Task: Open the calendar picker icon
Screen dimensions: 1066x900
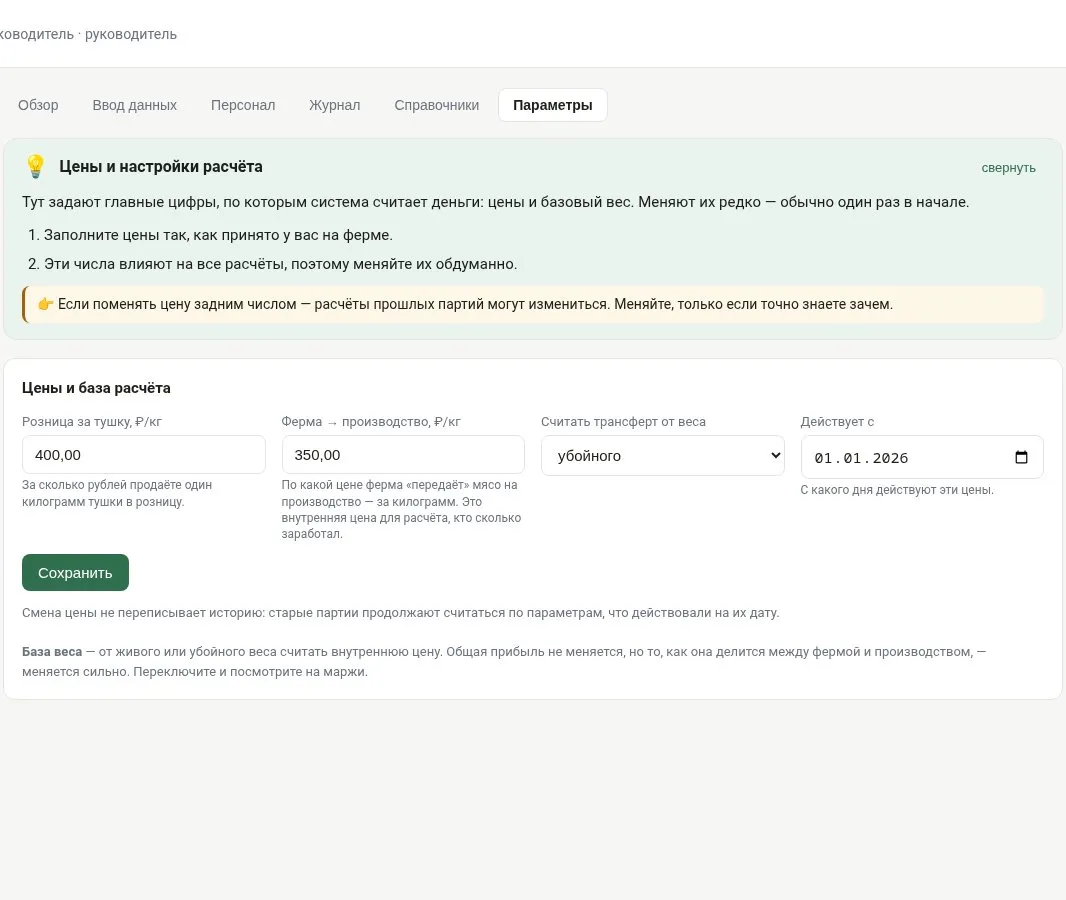Action: click(1021, 457)
